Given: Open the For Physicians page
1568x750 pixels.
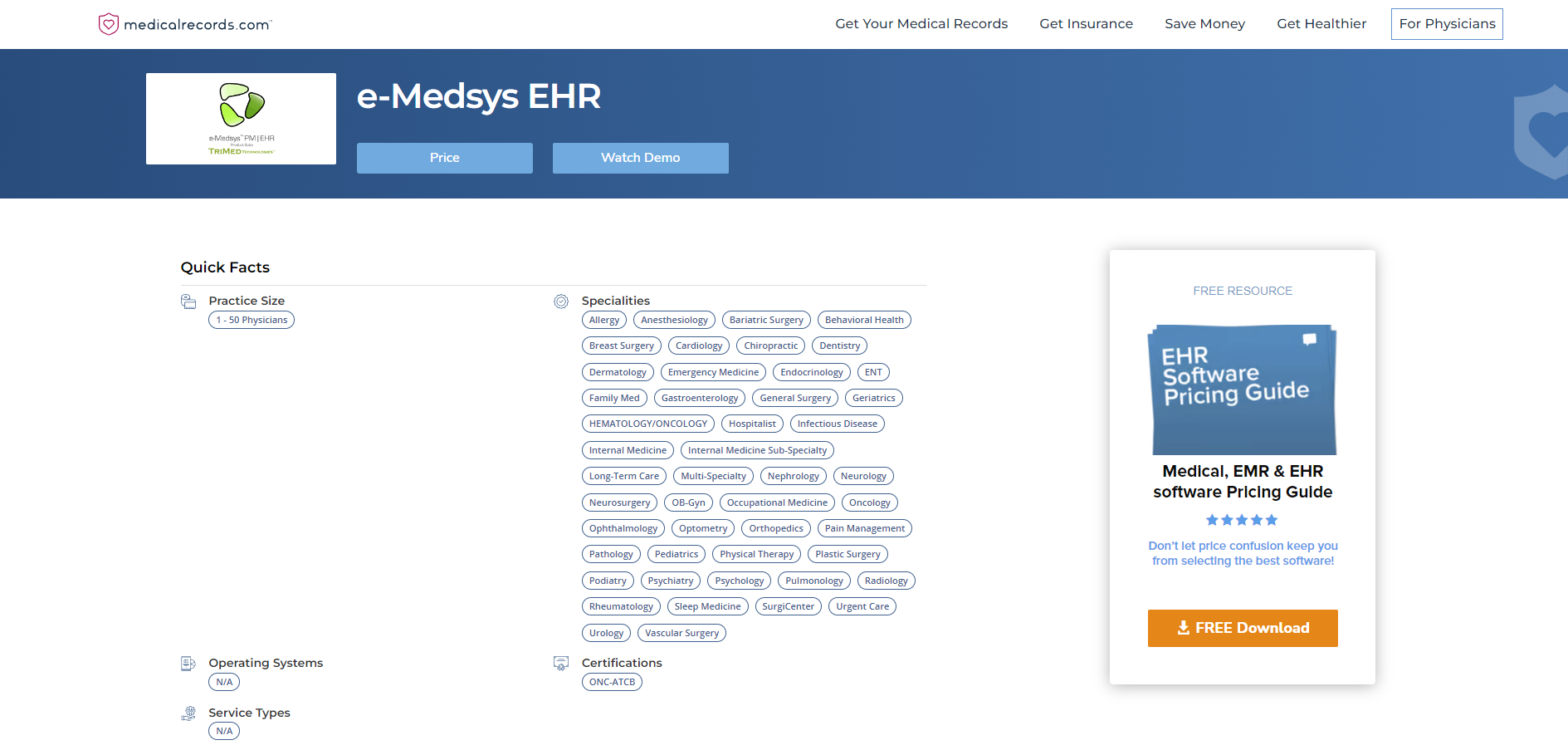Looking at the screenshot, I should (x=1446, y=23).
